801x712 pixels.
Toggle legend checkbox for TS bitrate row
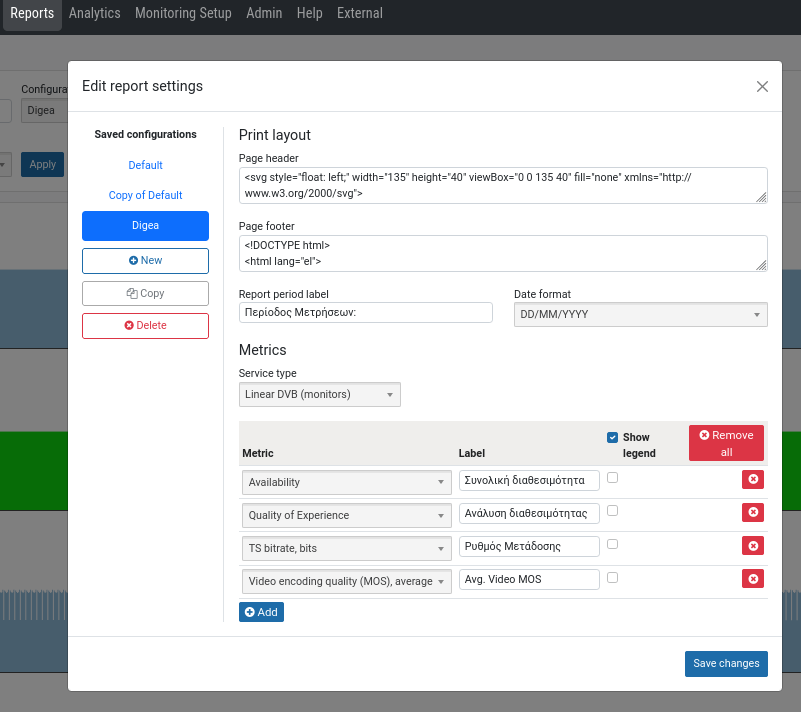pyautogui.click(x=613, y=544)
